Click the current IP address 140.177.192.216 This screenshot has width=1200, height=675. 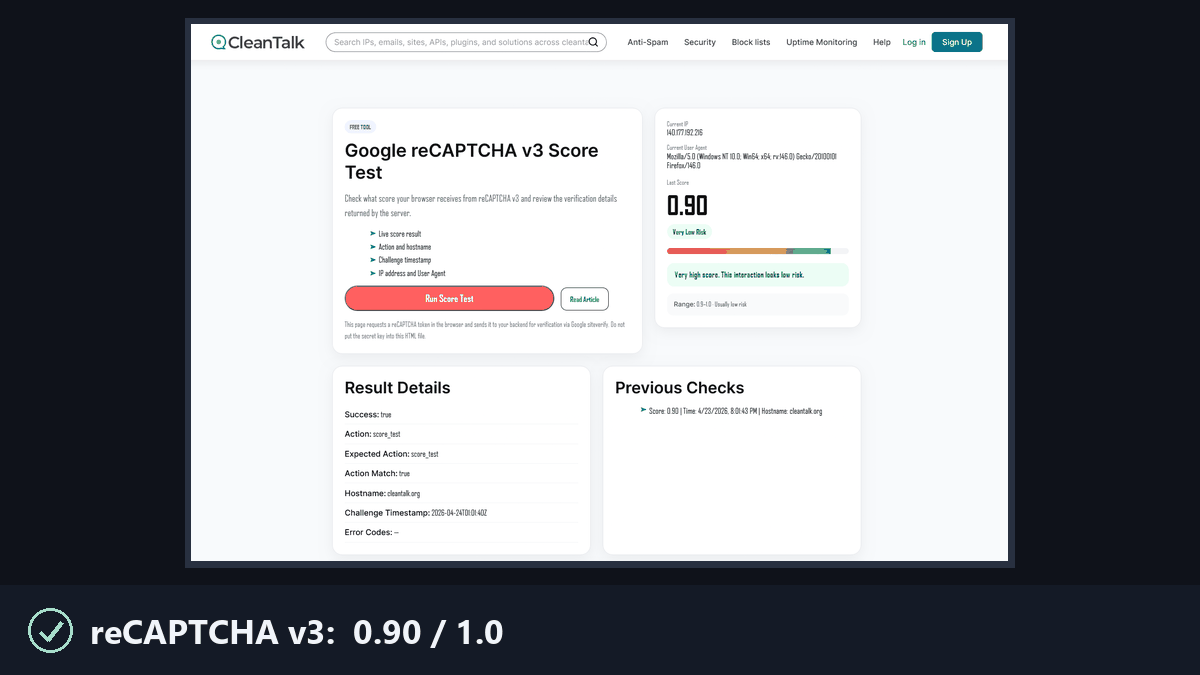tap(685, 132)
